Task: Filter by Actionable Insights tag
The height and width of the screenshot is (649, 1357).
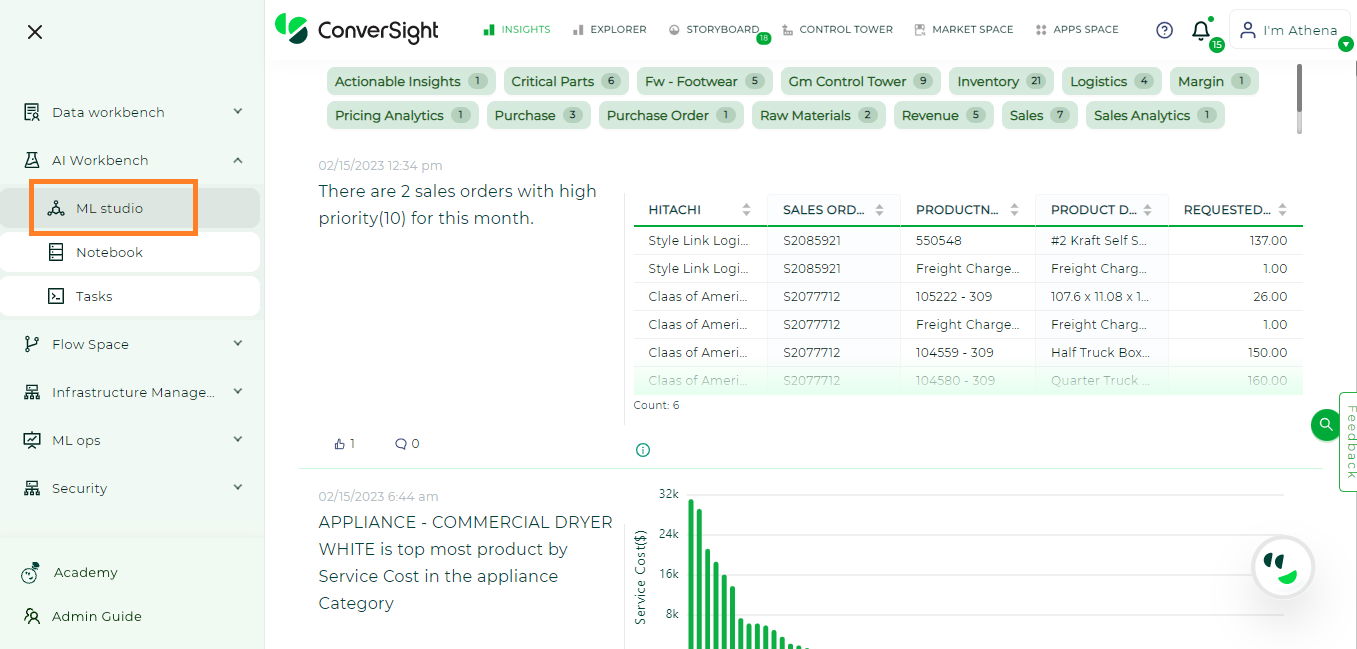Action: click(411, 82)
